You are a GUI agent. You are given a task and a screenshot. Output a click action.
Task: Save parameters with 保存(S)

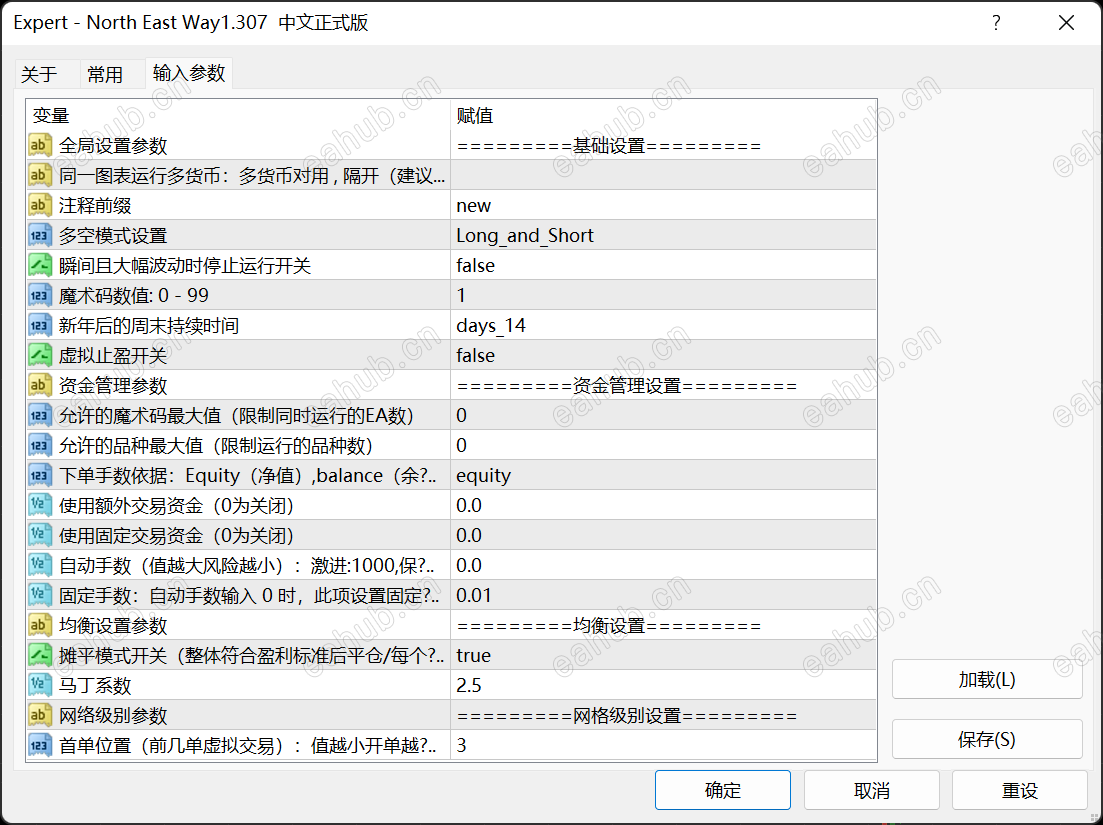click(x=987, y=739)
